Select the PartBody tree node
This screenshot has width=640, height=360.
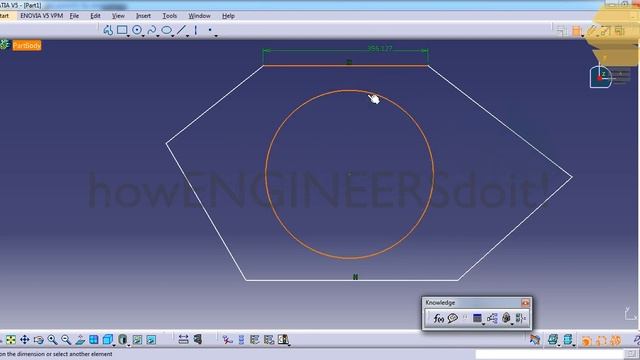click(27, 45)
